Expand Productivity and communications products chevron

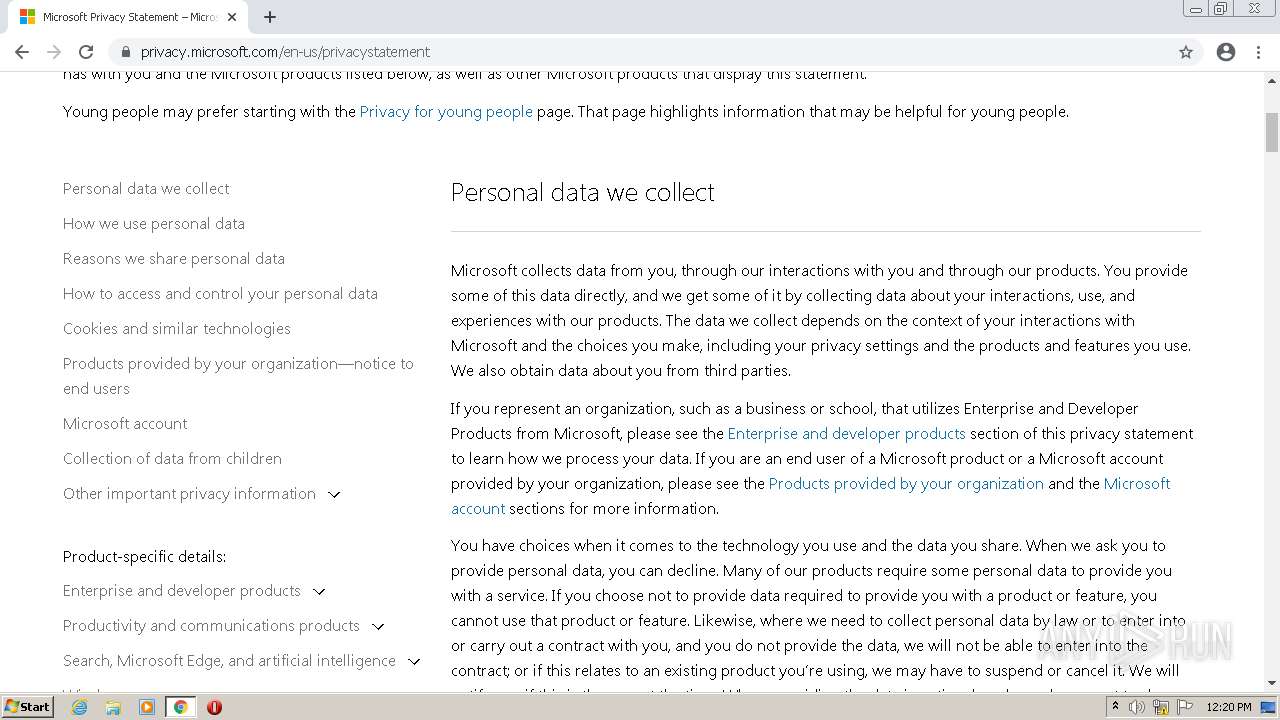click(378, 626)
